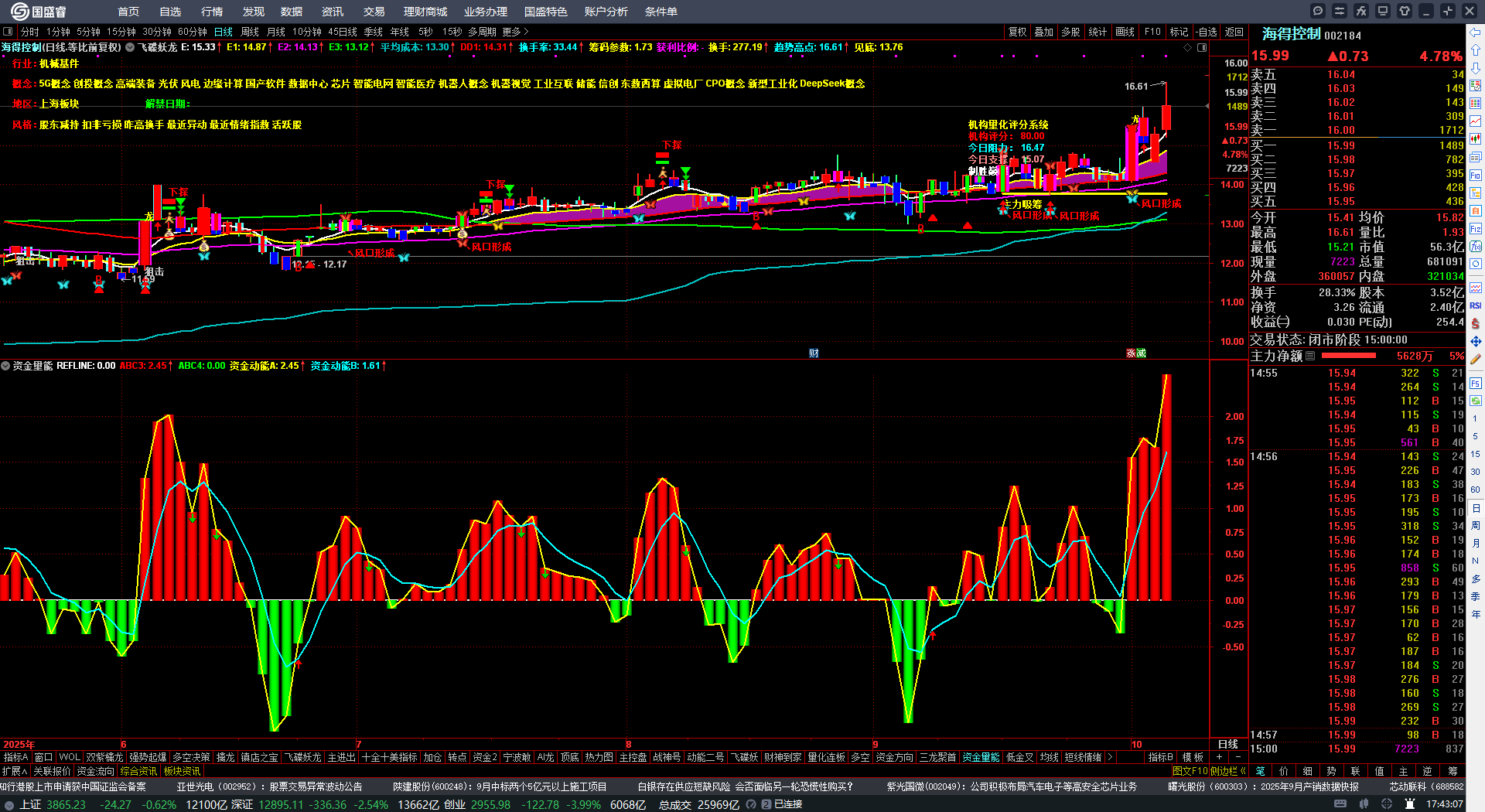1485x812 pixels.
Task: Click the round icon before 上证 index
Action: [9, 805]
